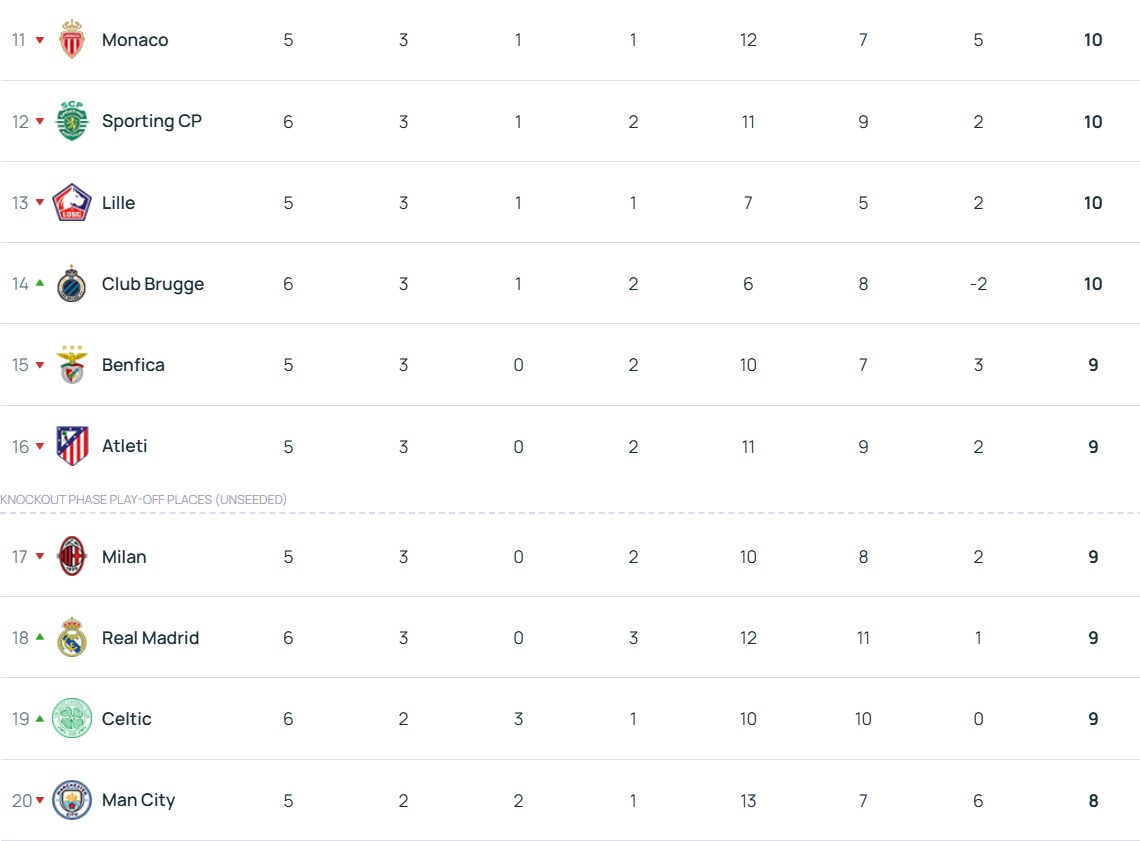Open the Real Madrid team link
This screenshot has height=841, width=1140.
[x=150, y=638]
